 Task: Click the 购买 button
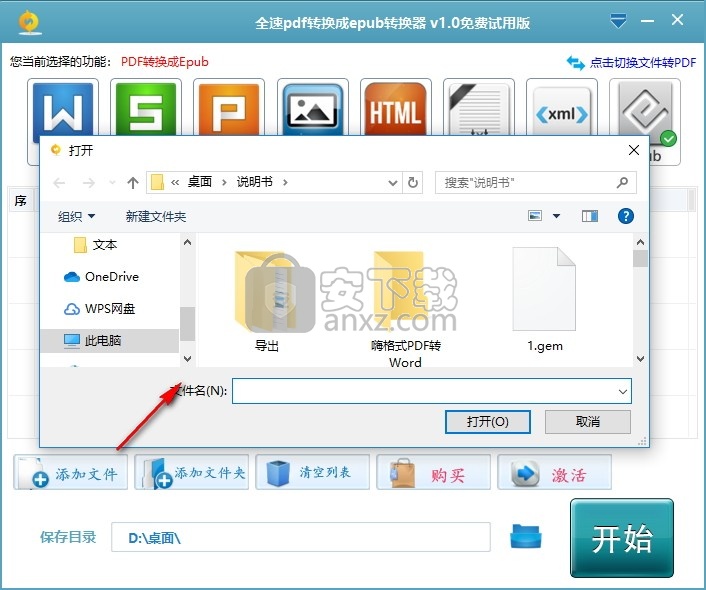(x=434, y=472)
